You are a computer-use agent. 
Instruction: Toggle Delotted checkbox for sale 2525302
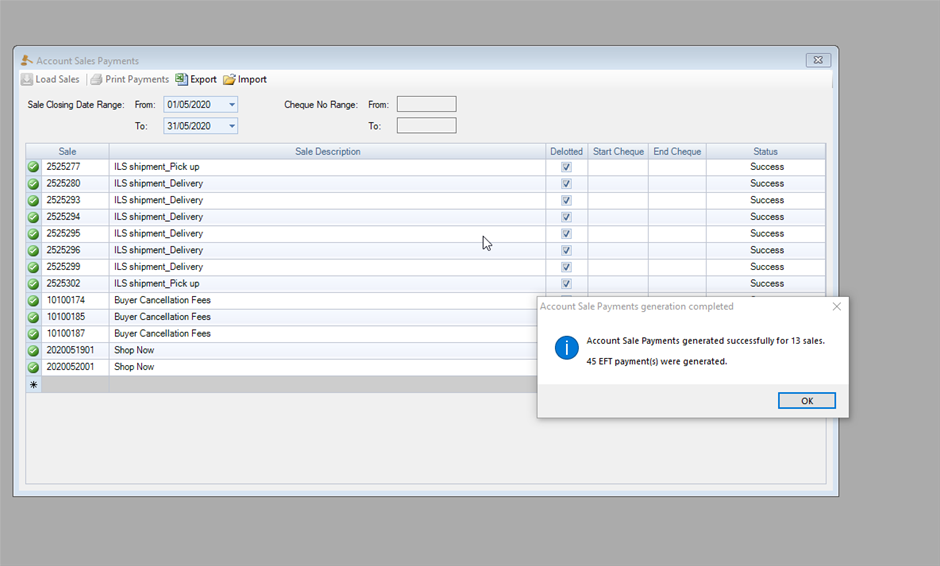(566, 284)
